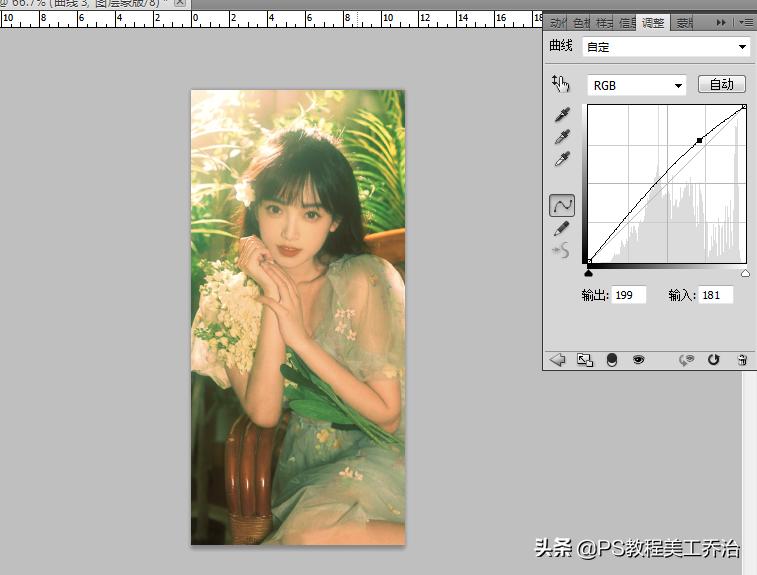Viewport: 757px width, 575px height.
Task: Click the 输出 output value field
Action: pos(629,295)
